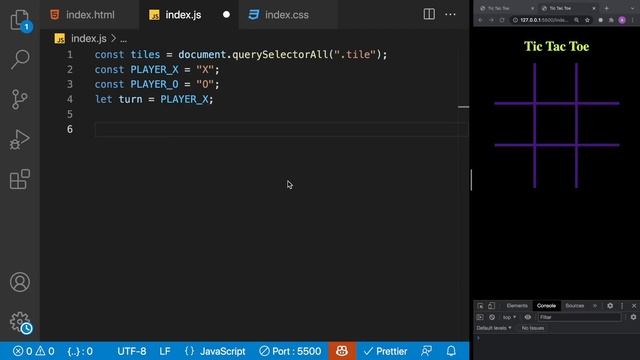
Task: Toggle DevTools inspect element mode
Action: coord(480,306)
